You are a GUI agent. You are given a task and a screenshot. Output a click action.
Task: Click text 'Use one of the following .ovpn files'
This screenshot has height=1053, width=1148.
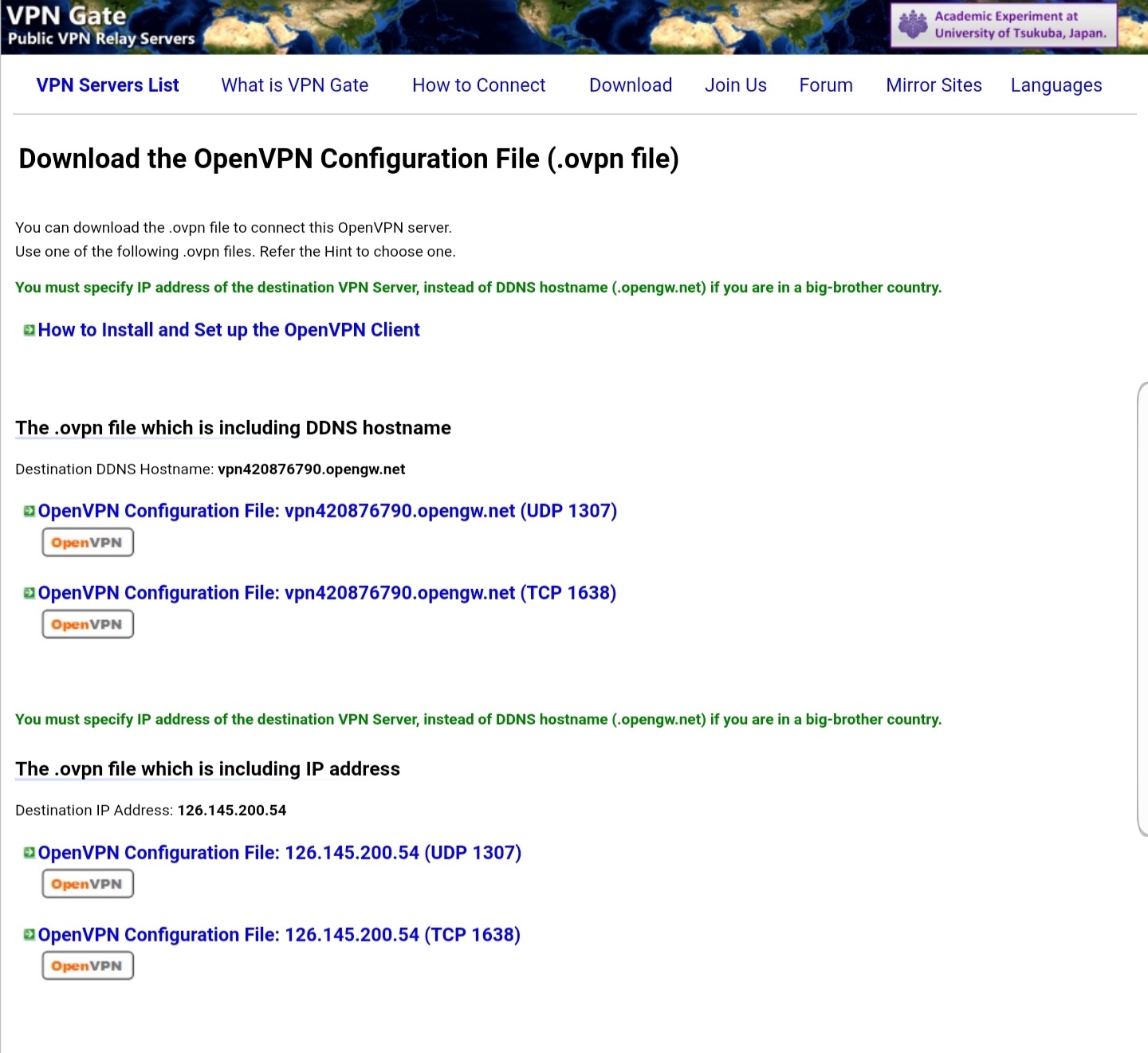[x=235, y=252]
